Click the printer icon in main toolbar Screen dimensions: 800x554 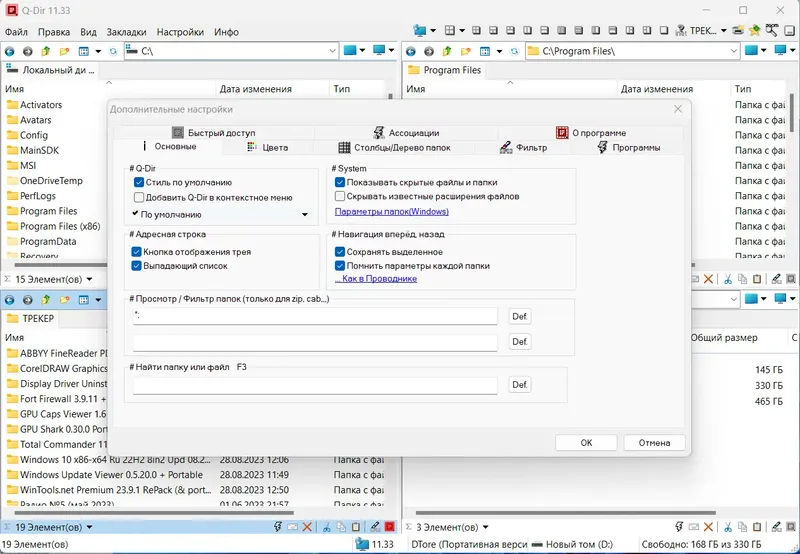pos(737,31)
